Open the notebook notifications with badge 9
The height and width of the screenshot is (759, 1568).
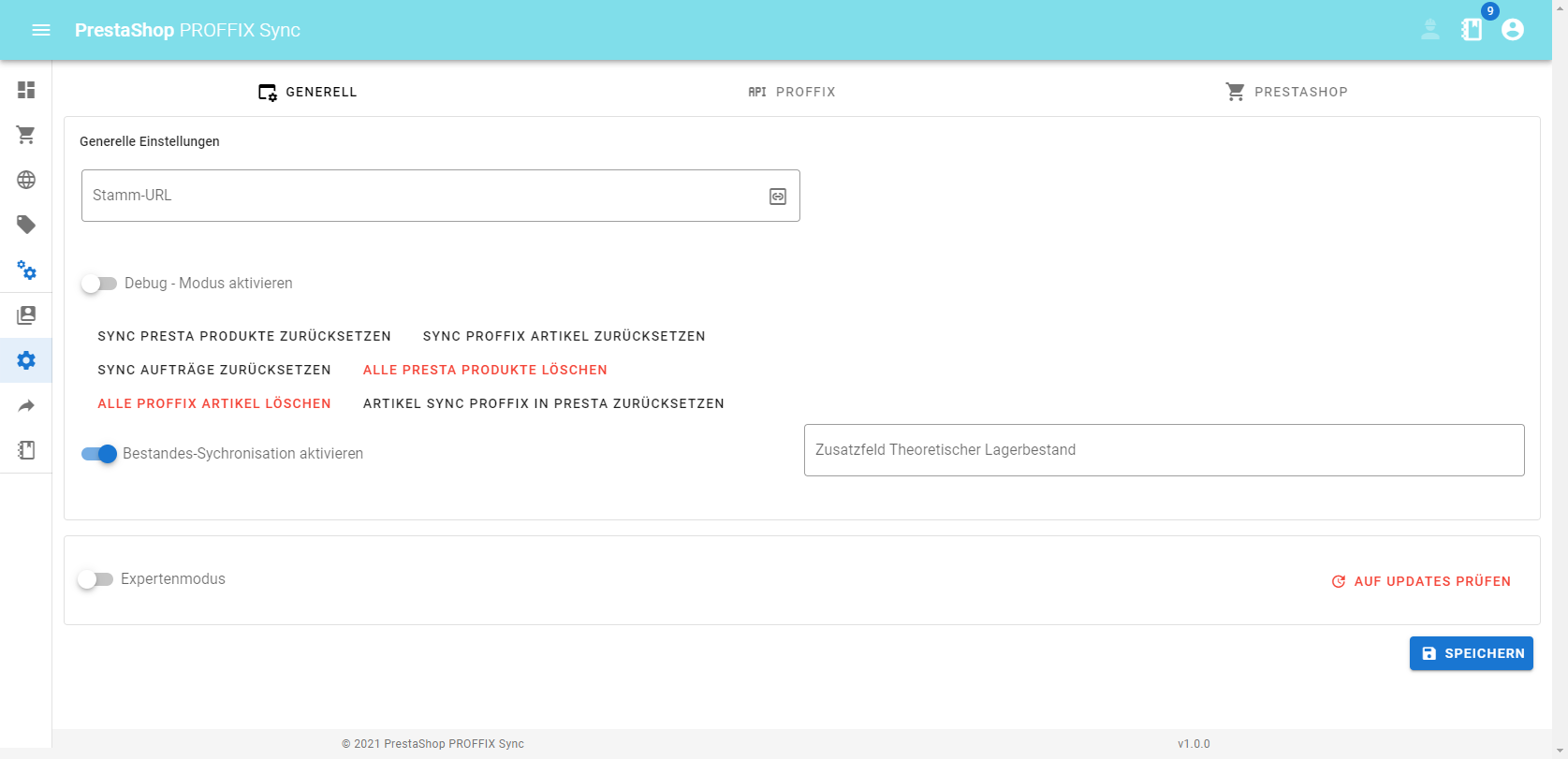point(1473,30)
